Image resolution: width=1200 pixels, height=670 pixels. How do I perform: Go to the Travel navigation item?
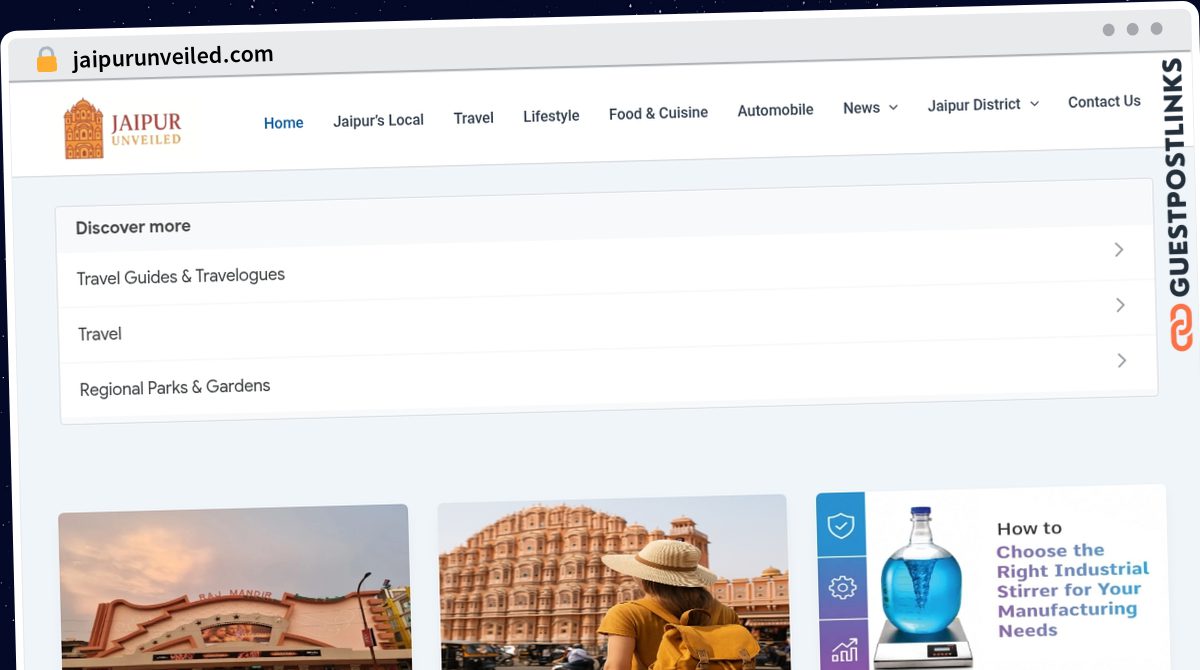coord(473,118)
